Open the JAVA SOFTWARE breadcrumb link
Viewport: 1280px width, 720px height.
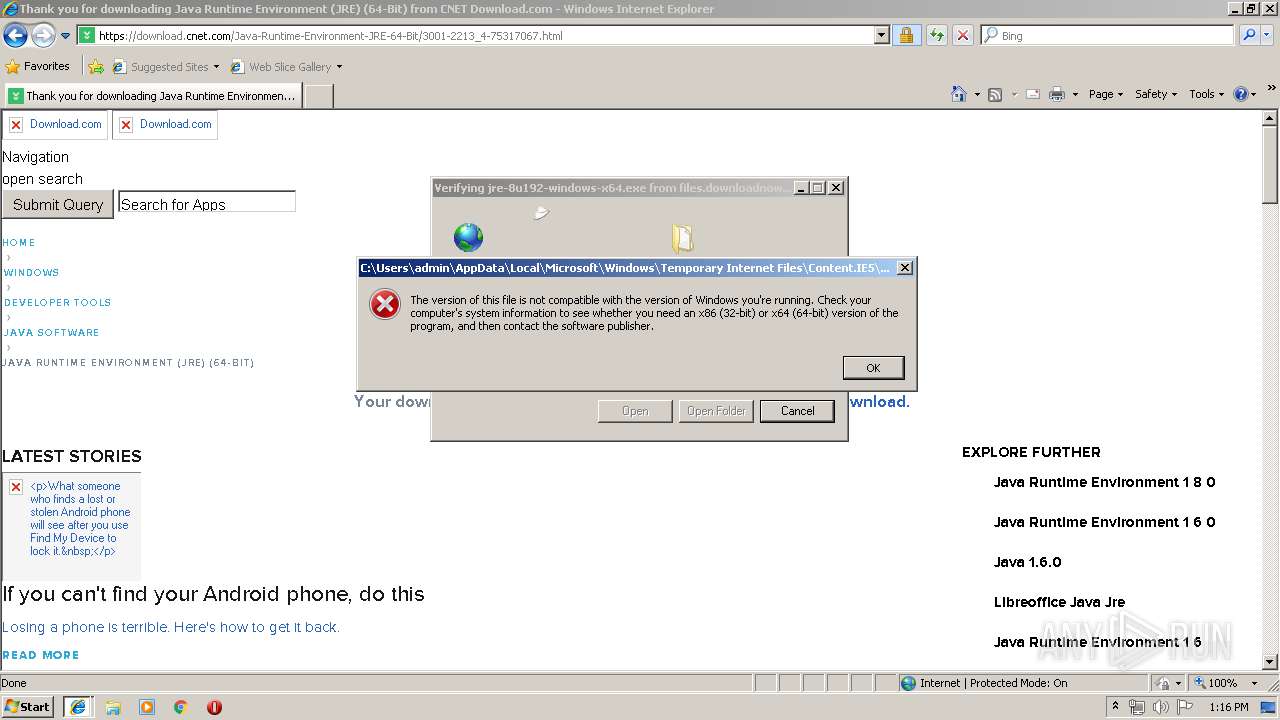point(51,333)
